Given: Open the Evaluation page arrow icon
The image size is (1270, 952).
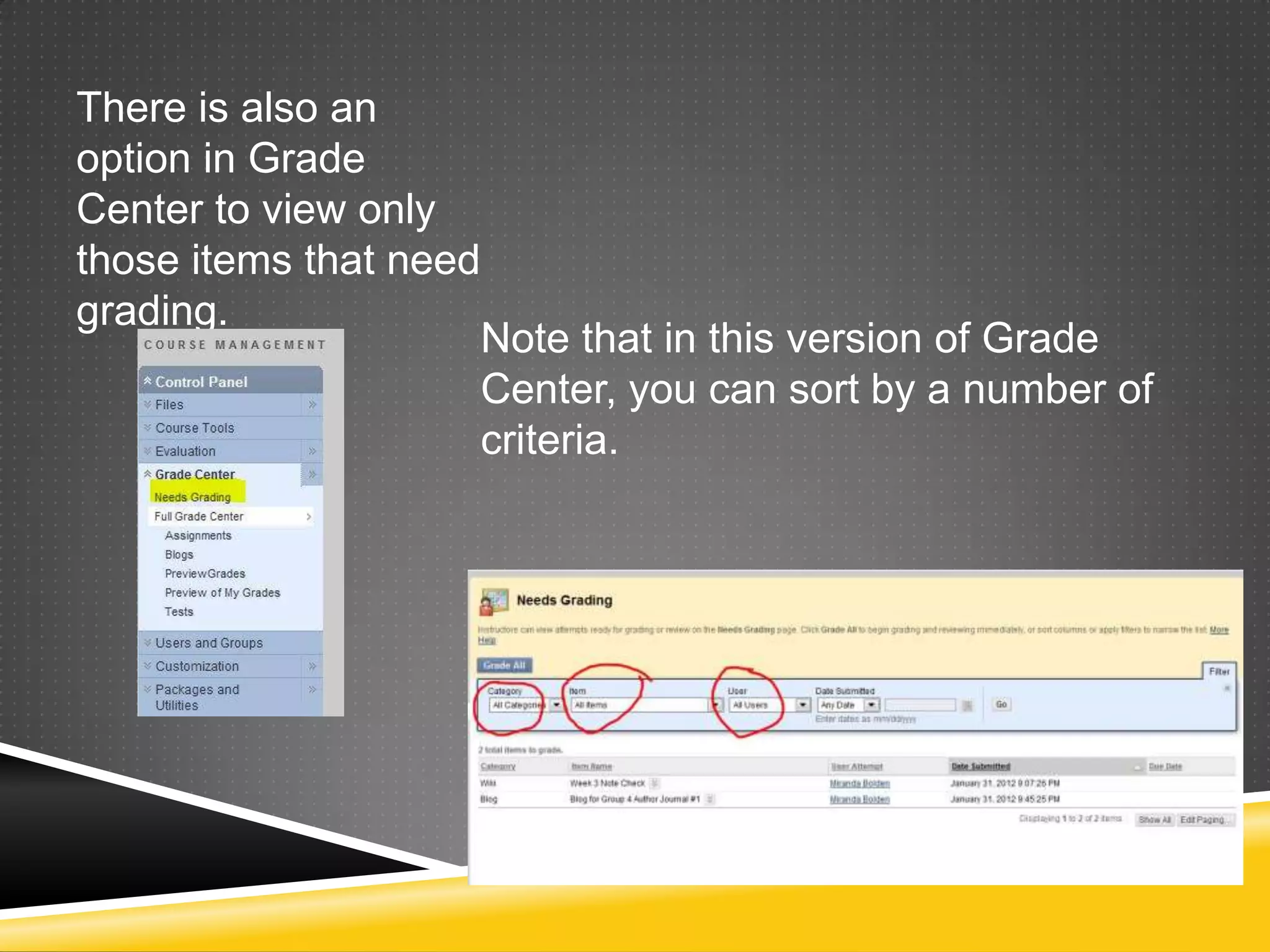Looking at the screenshot, I should (312, 451).
